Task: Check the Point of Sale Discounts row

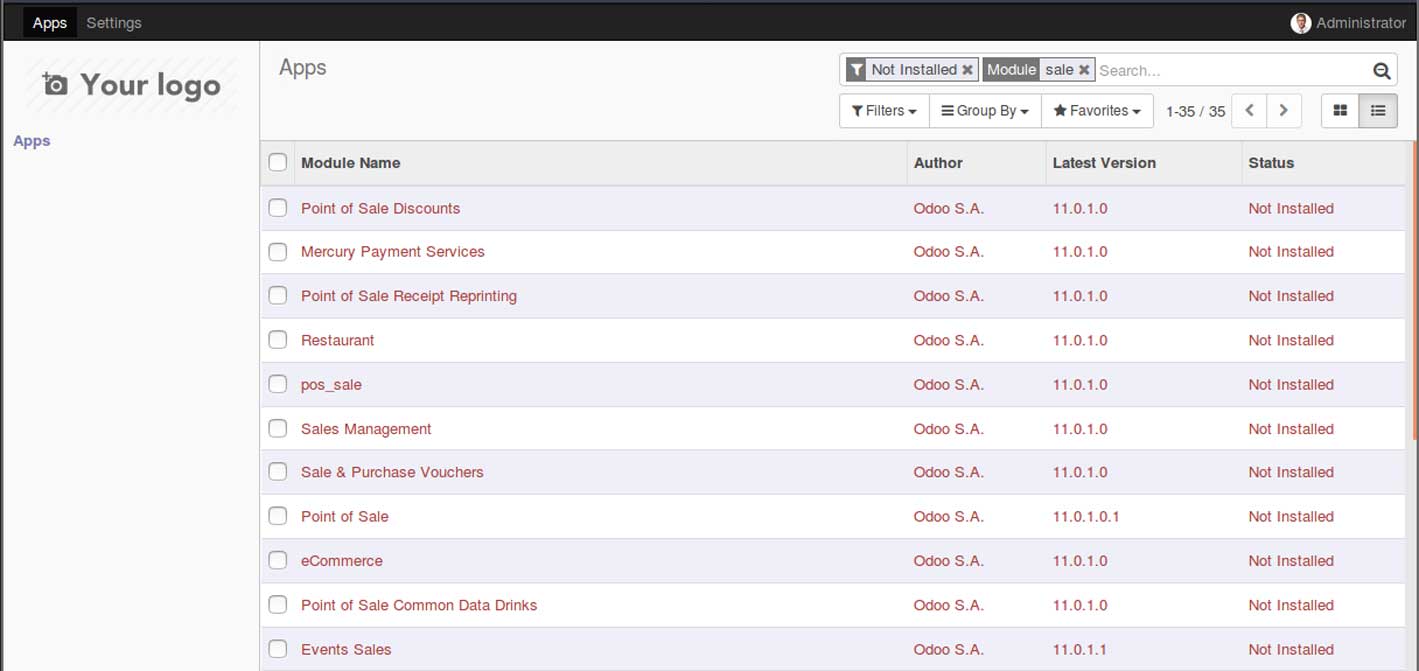Action: point(278,208)
